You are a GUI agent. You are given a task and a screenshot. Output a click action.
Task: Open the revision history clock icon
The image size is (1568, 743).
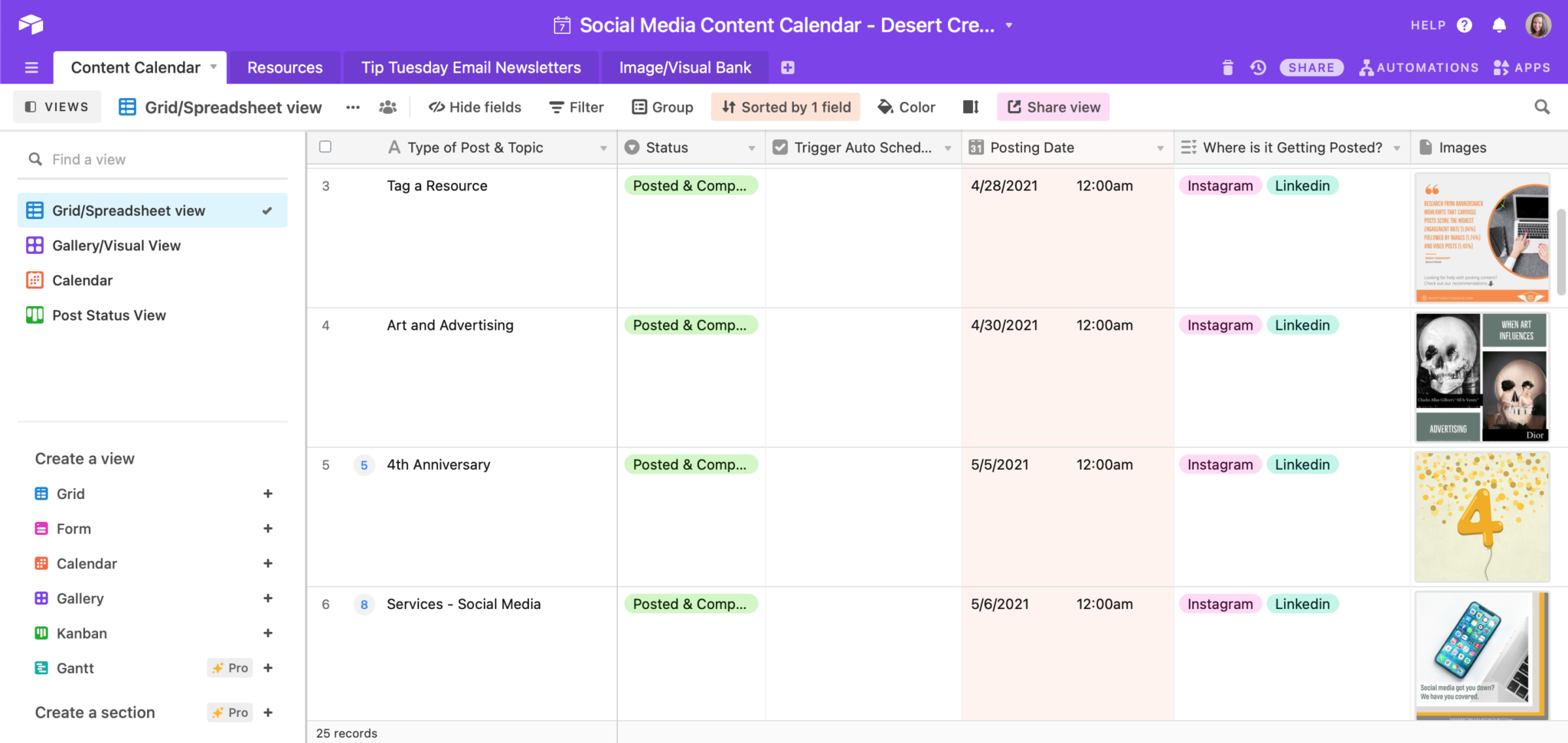click(x=1258, y=67)
